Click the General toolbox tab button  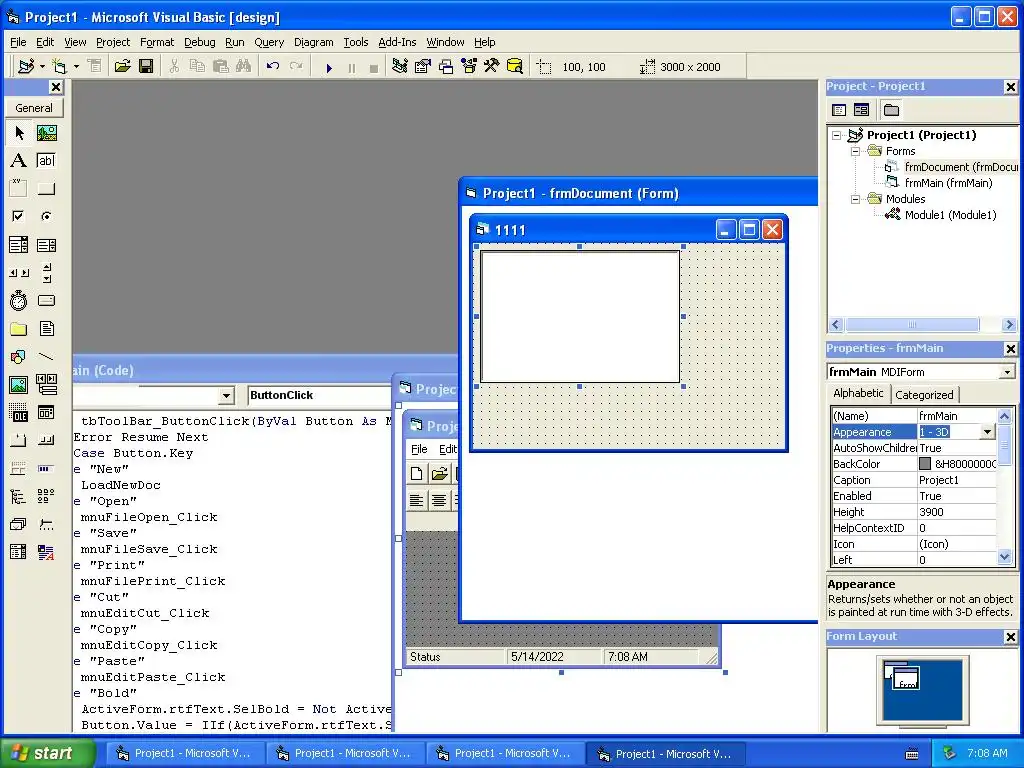click(34, 108)
